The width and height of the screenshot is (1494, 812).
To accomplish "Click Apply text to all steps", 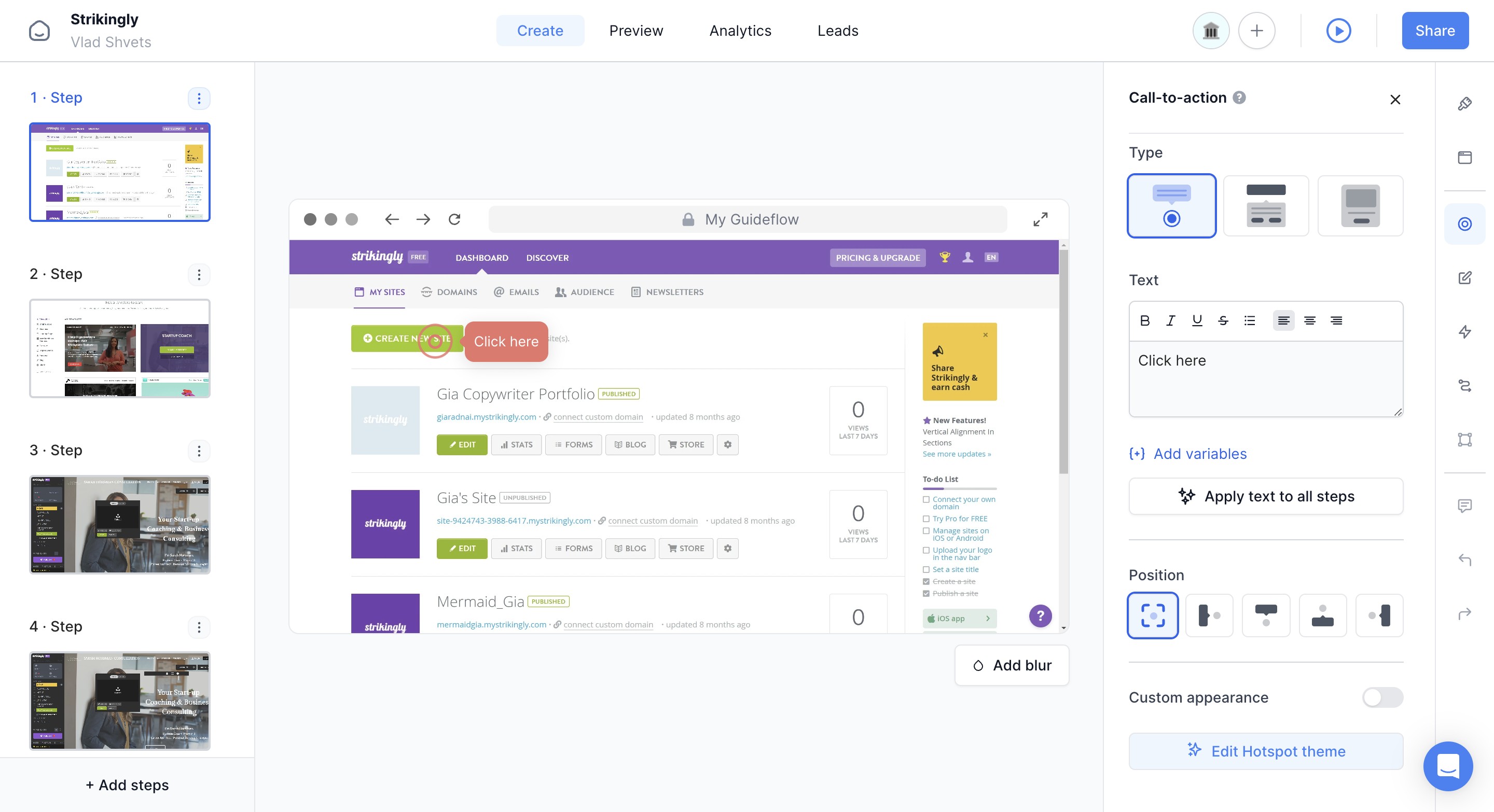I will 1266,496.
